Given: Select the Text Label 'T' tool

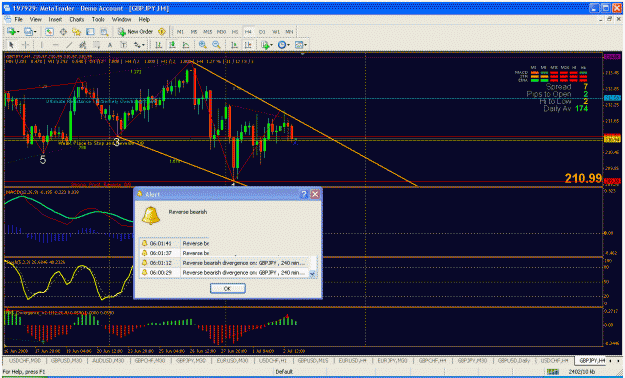Looking at the screenshot, I should (124, 45).
